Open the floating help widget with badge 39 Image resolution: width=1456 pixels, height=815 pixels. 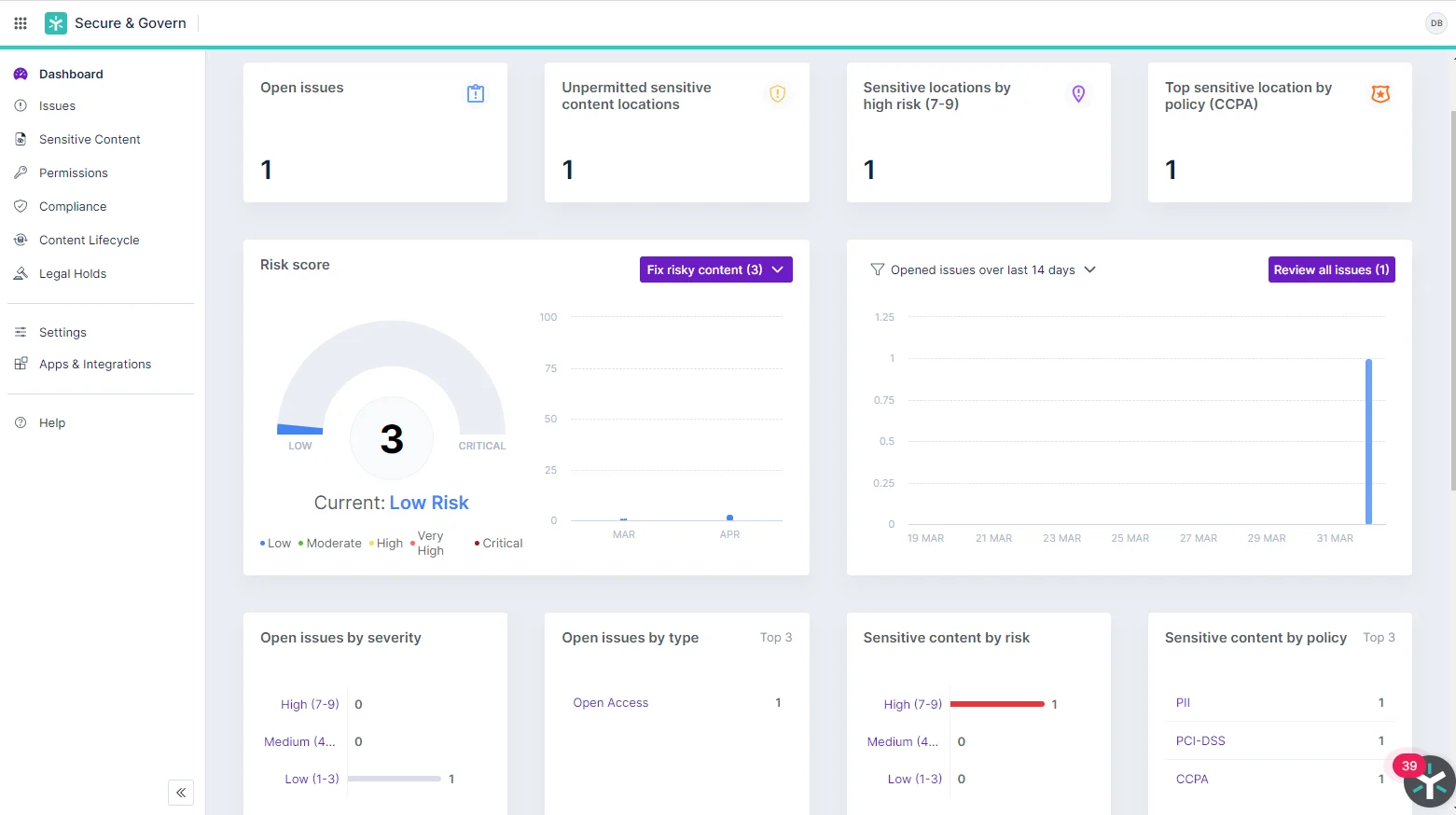tap(1429, 782)
